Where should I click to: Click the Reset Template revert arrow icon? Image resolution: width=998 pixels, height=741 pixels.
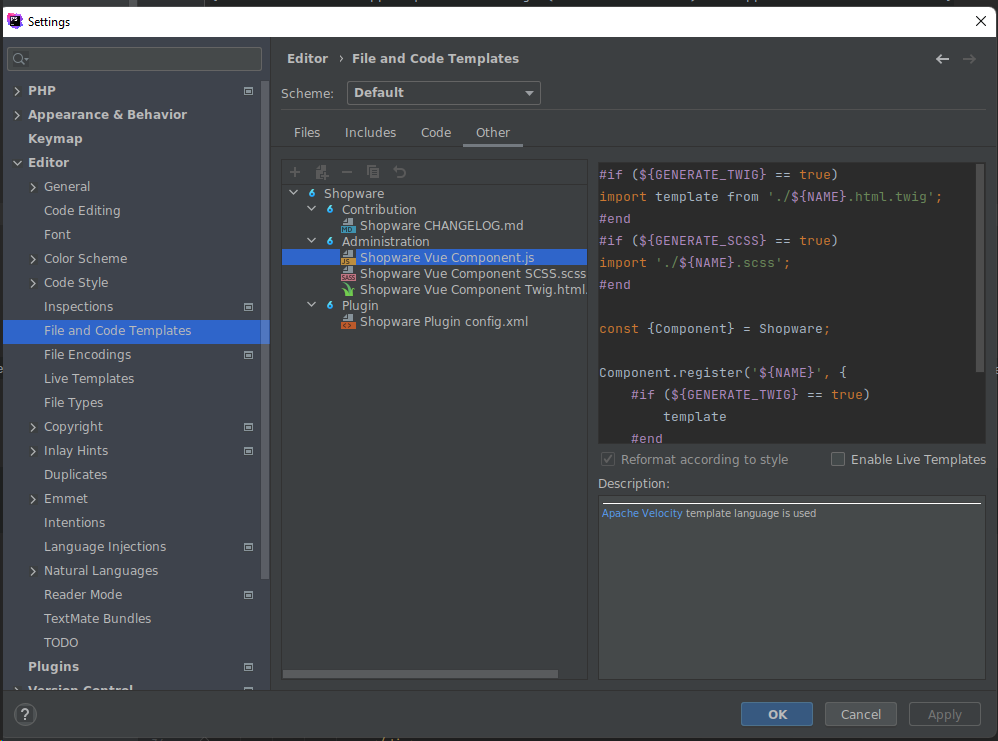click(397, 172)
